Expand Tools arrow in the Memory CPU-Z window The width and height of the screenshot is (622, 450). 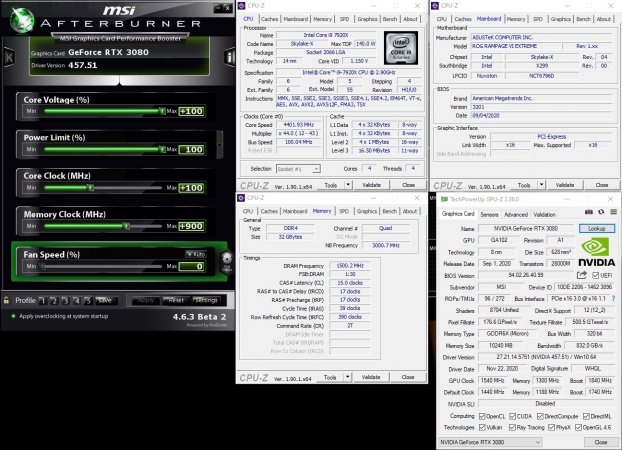pos(347,377)
